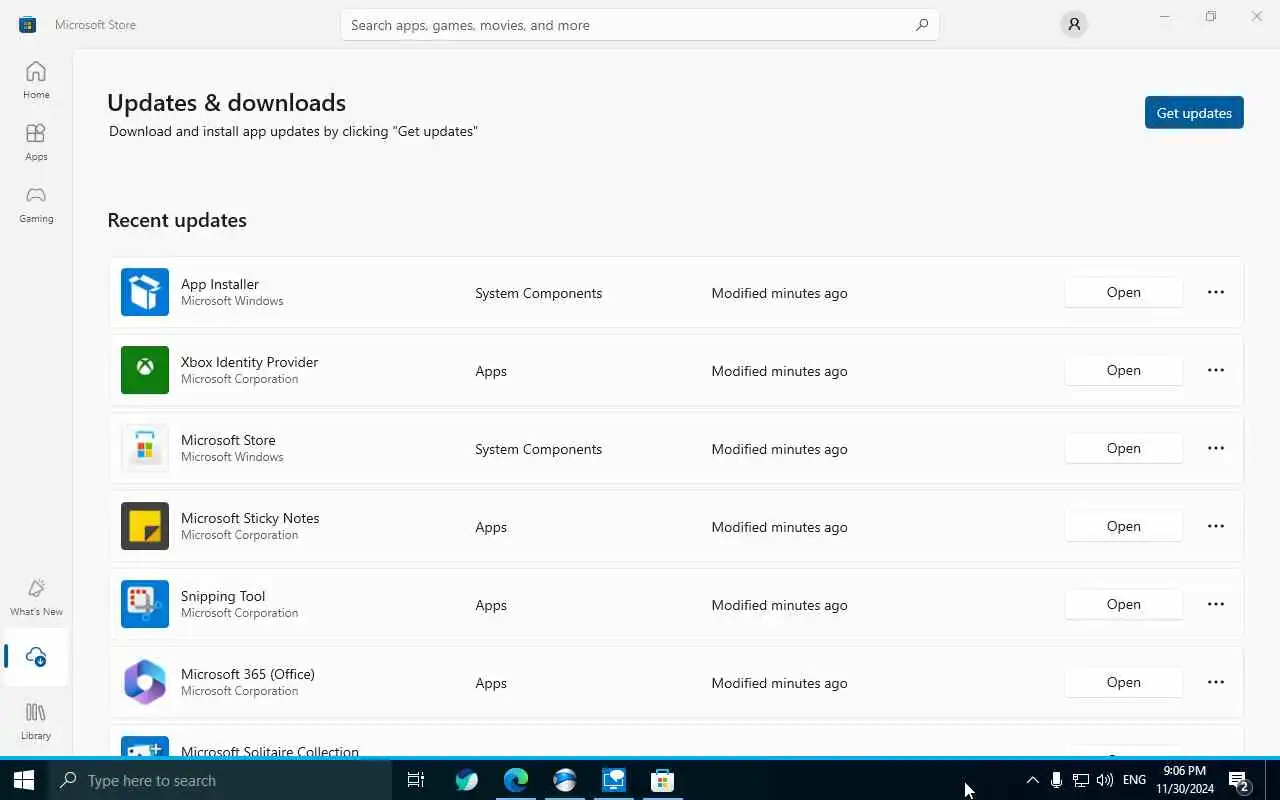
Task: Select the Downloads cloud icon in sidebar
Action: pos(36,657)
